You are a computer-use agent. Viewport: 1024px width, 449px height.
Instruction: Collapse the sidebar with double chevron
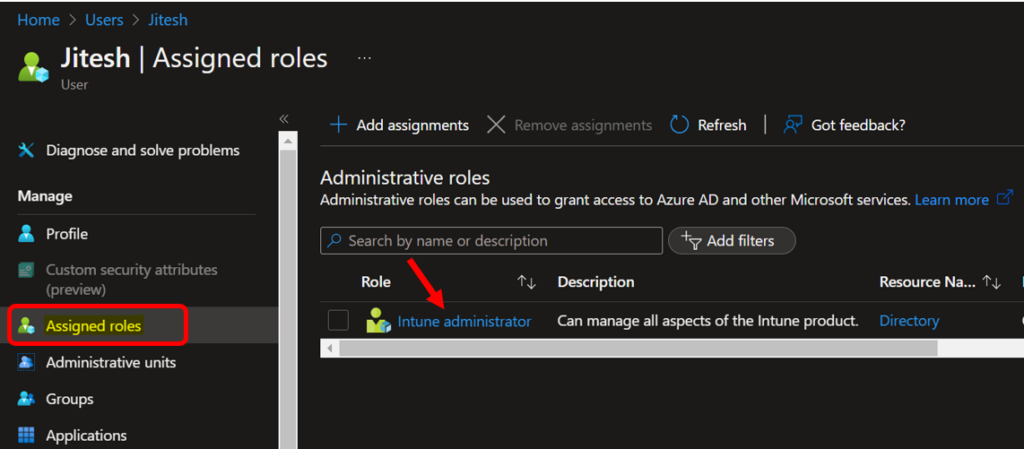284,119
